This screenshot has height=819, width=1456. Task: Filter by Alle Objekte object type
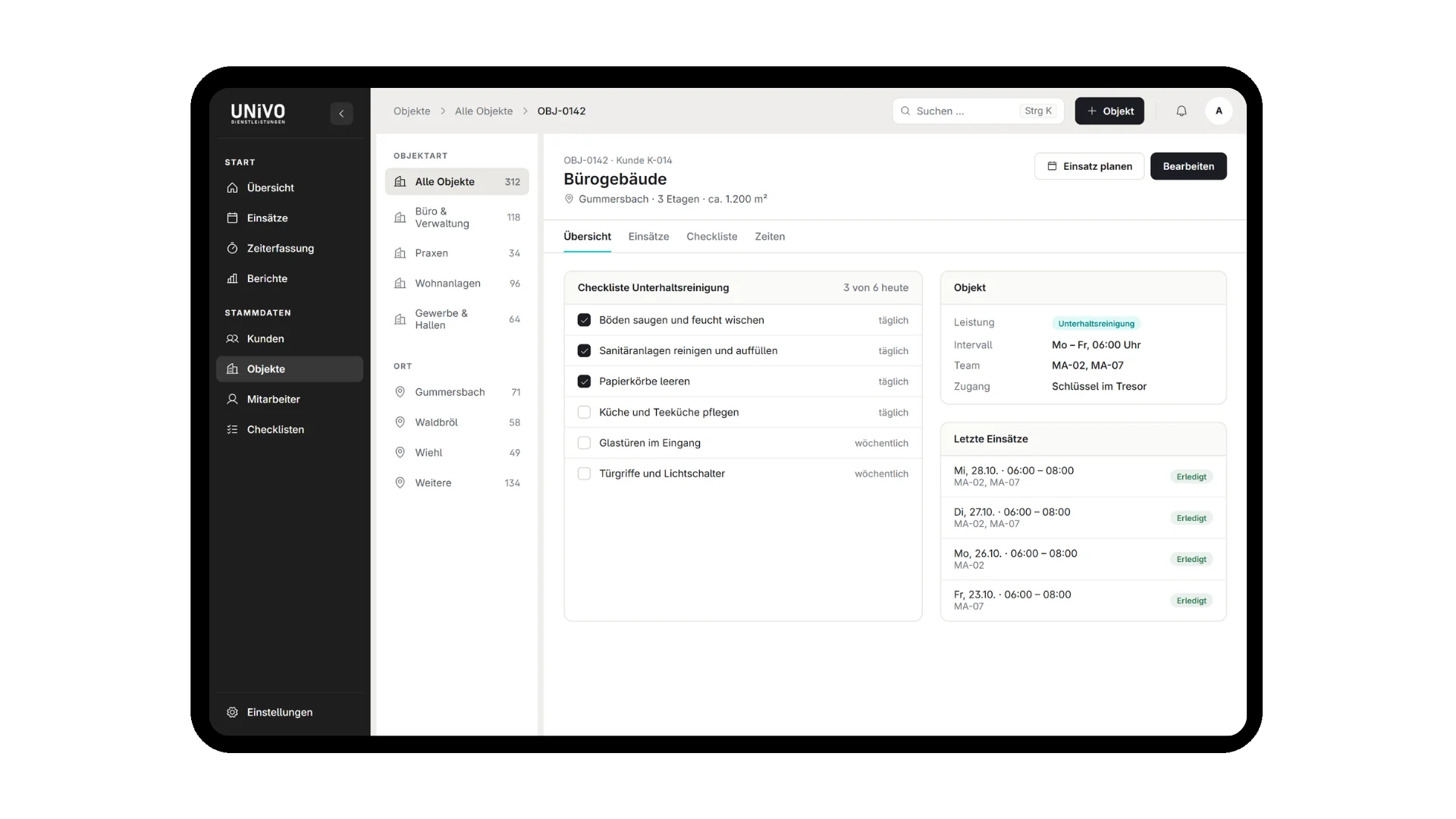coord(457,182)
